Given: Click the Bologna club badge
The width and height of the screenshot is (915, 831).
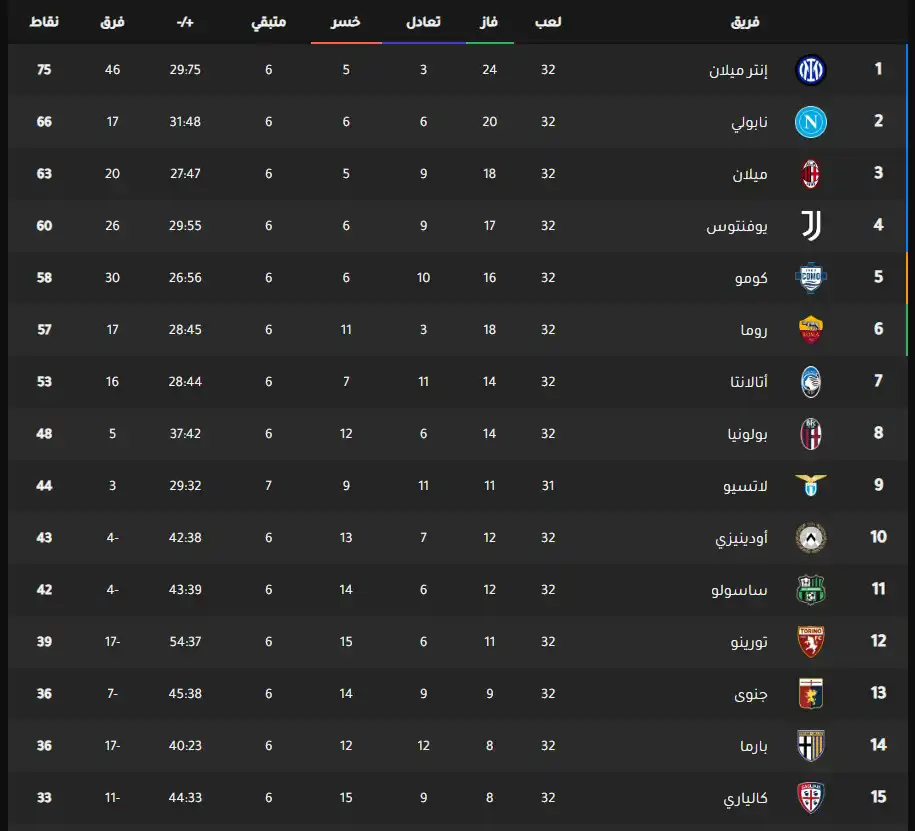Looking at the screenshot, I should click(810, 434).
